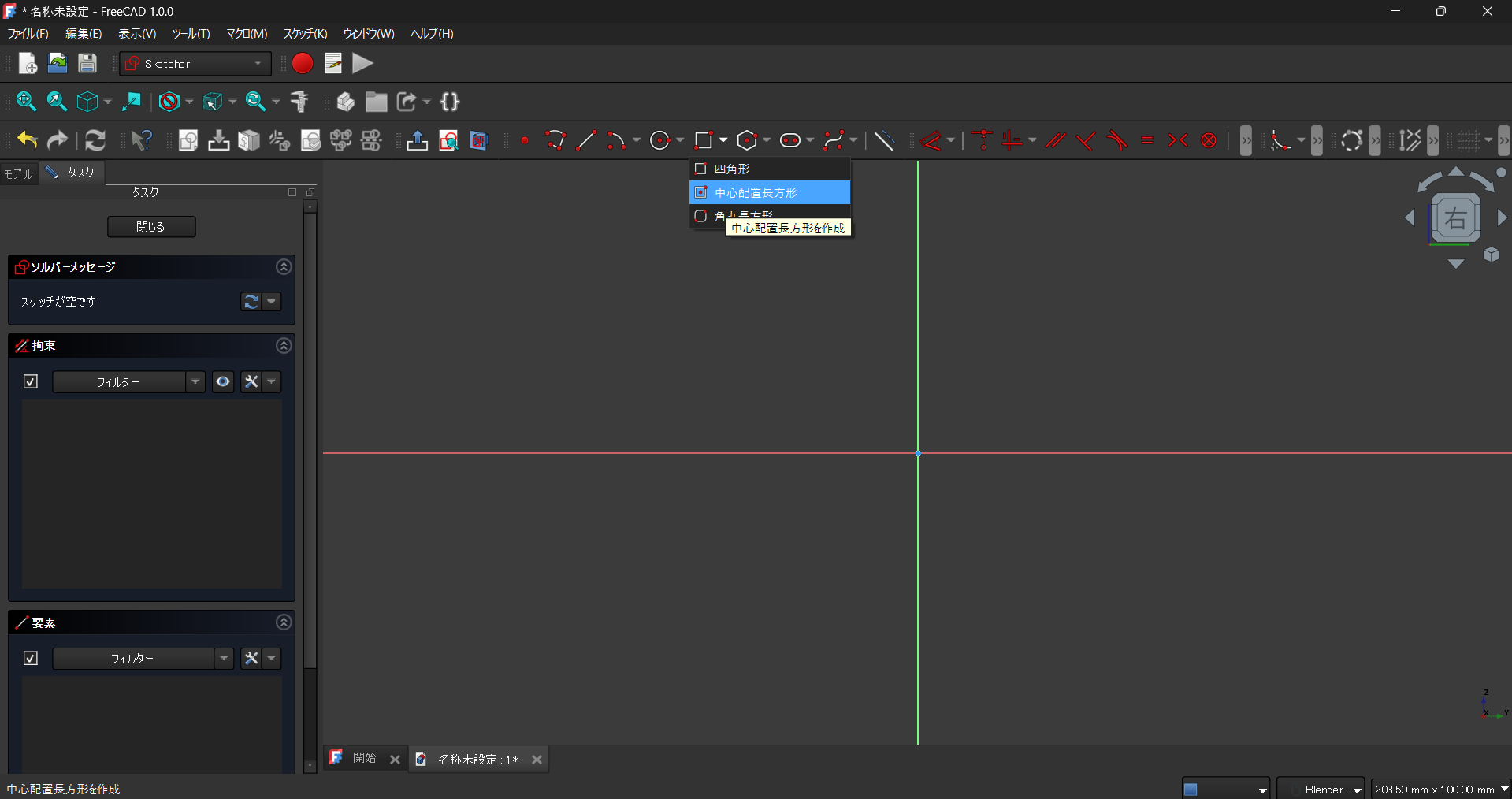Activate the What's This help pointer
Viewport: 1512px width, 799px height.
click(x=141, y=140)
